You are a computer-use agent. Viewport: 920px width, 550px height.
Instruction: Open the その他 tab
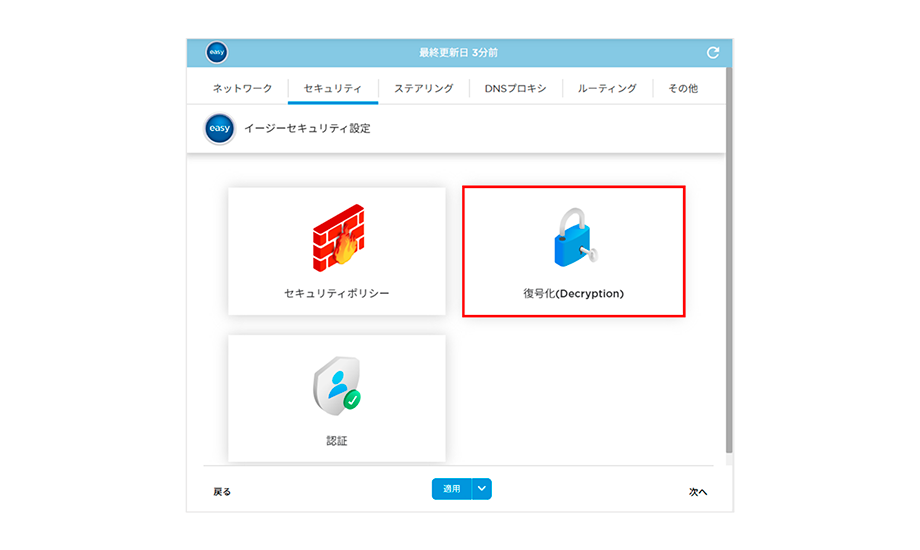tap(682, 89)
